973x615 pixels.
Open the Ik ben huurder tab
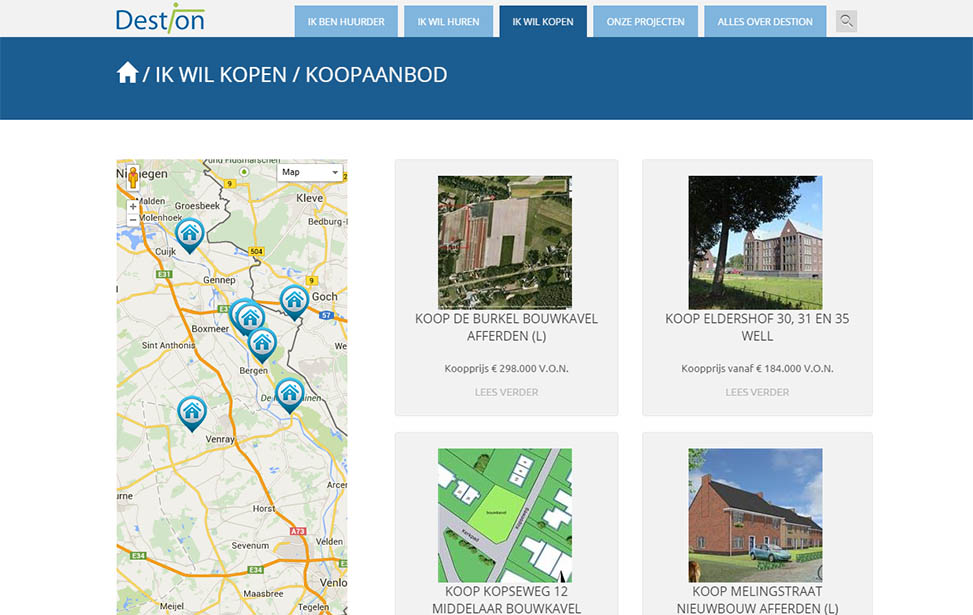[346, 21]
